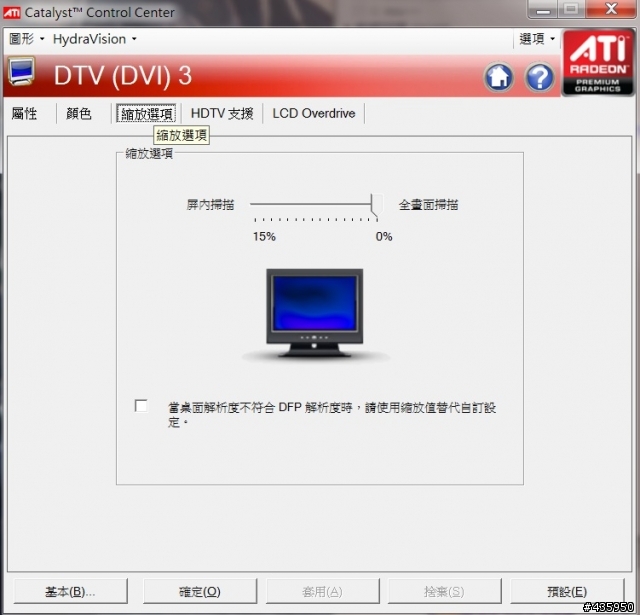This screenshot has height=615, width=640.
Task: Click the 基本(B)... button
Action: click(71, 591)
